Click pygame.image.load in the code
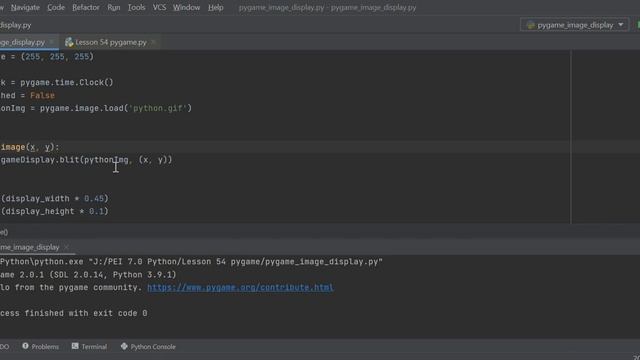The image size is (640, 360). point(82,108)
